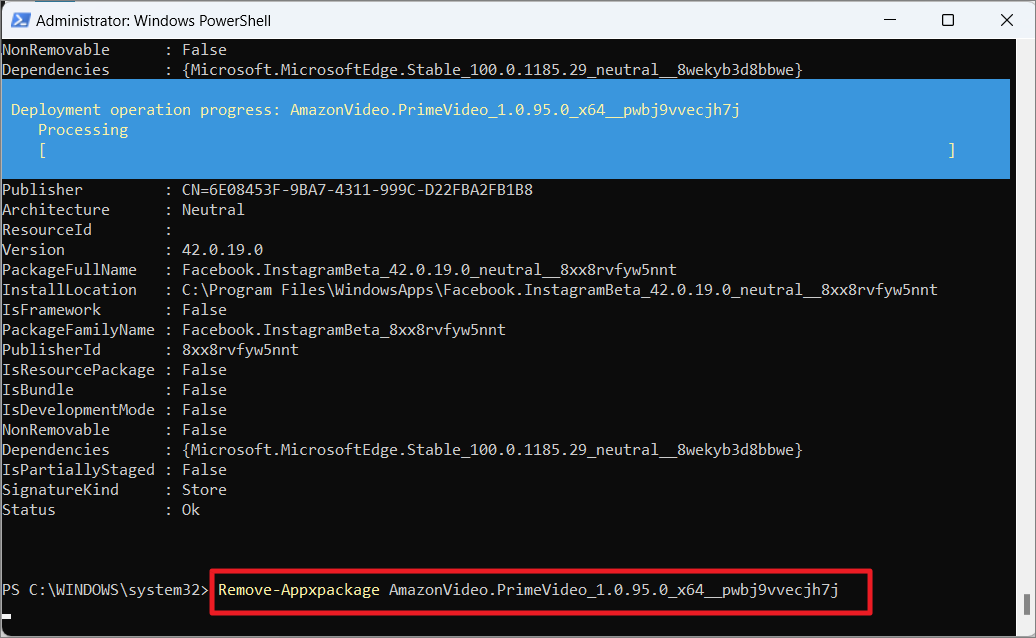Click the bottom Dependencies MicrosoftEdge value

tap(492, 450)
